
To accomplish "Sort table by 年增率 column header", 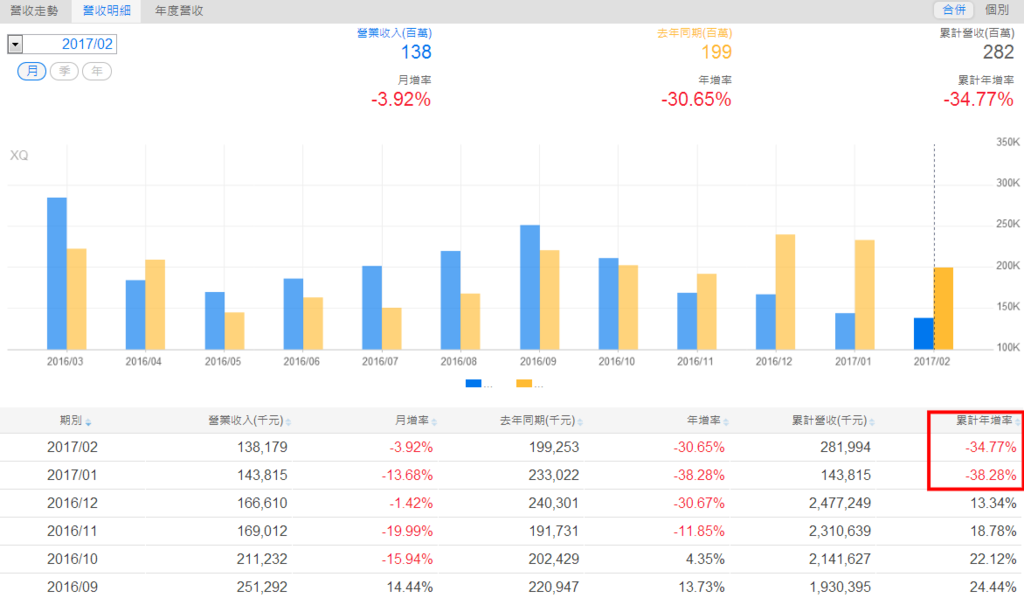I will pyautogui.click(x=707, y=421).
